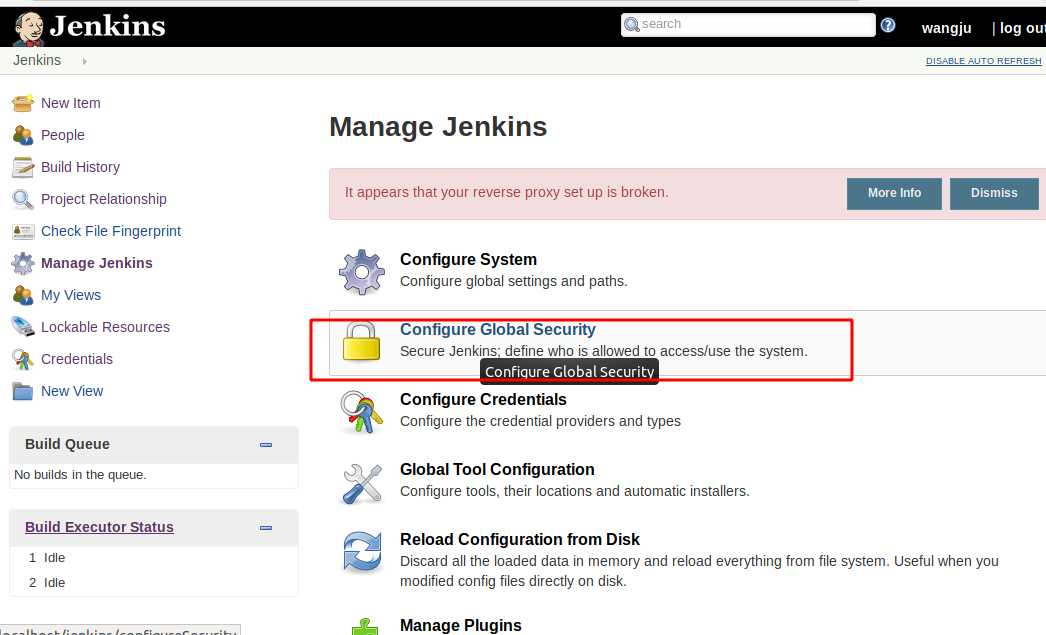The image size is (1046, 635).
Task: Click the 'Manage Jenkins' page heading
Action: (438, 127)
